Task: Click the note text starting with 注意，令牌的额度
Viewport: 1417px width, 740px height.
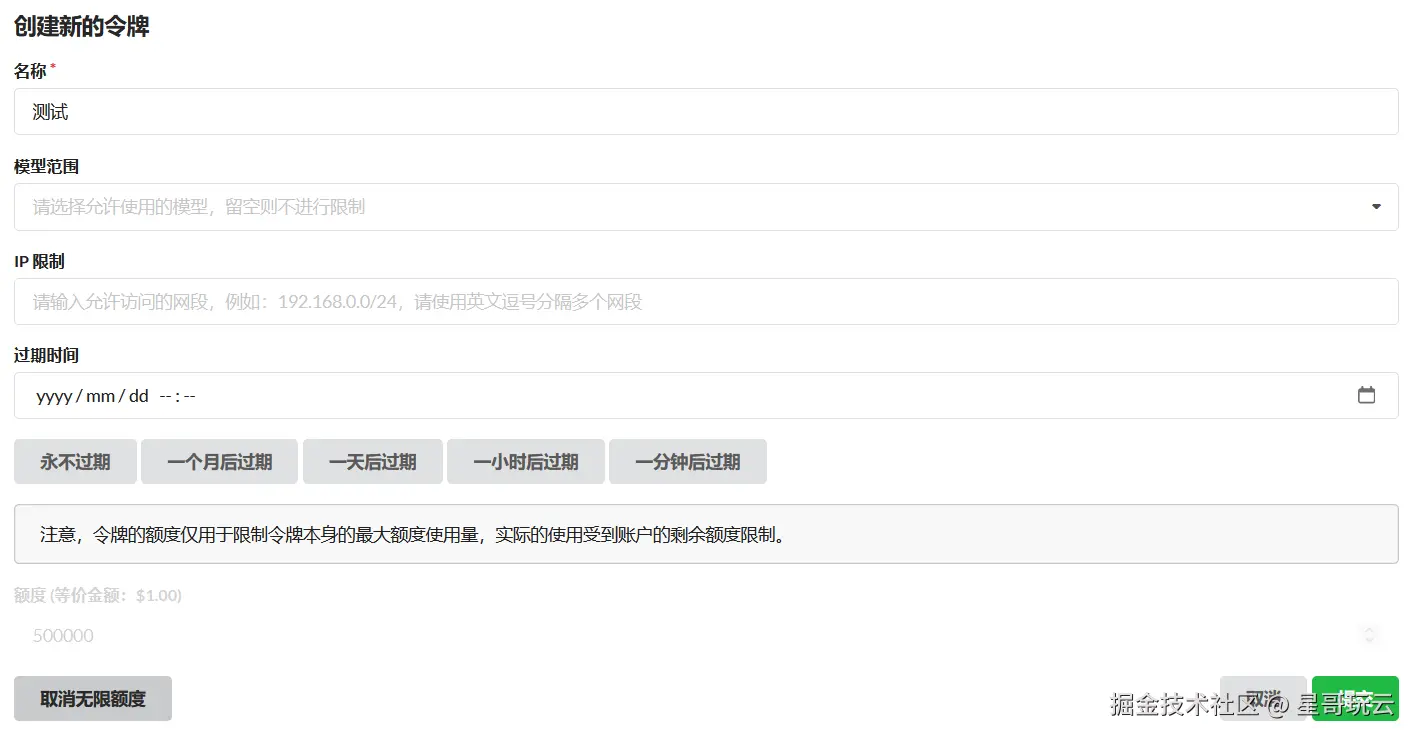Action: [x=413, y=534]
